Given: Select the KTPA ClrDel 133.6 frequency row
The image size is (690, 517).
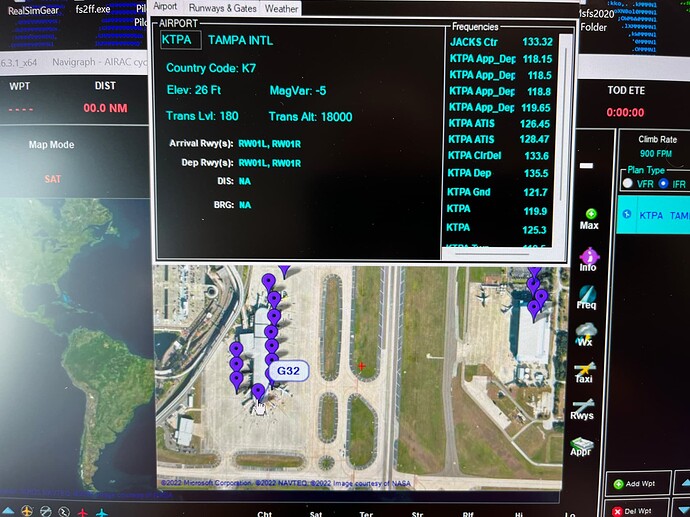Looking at the screenshot, I should tap(498, 156).
